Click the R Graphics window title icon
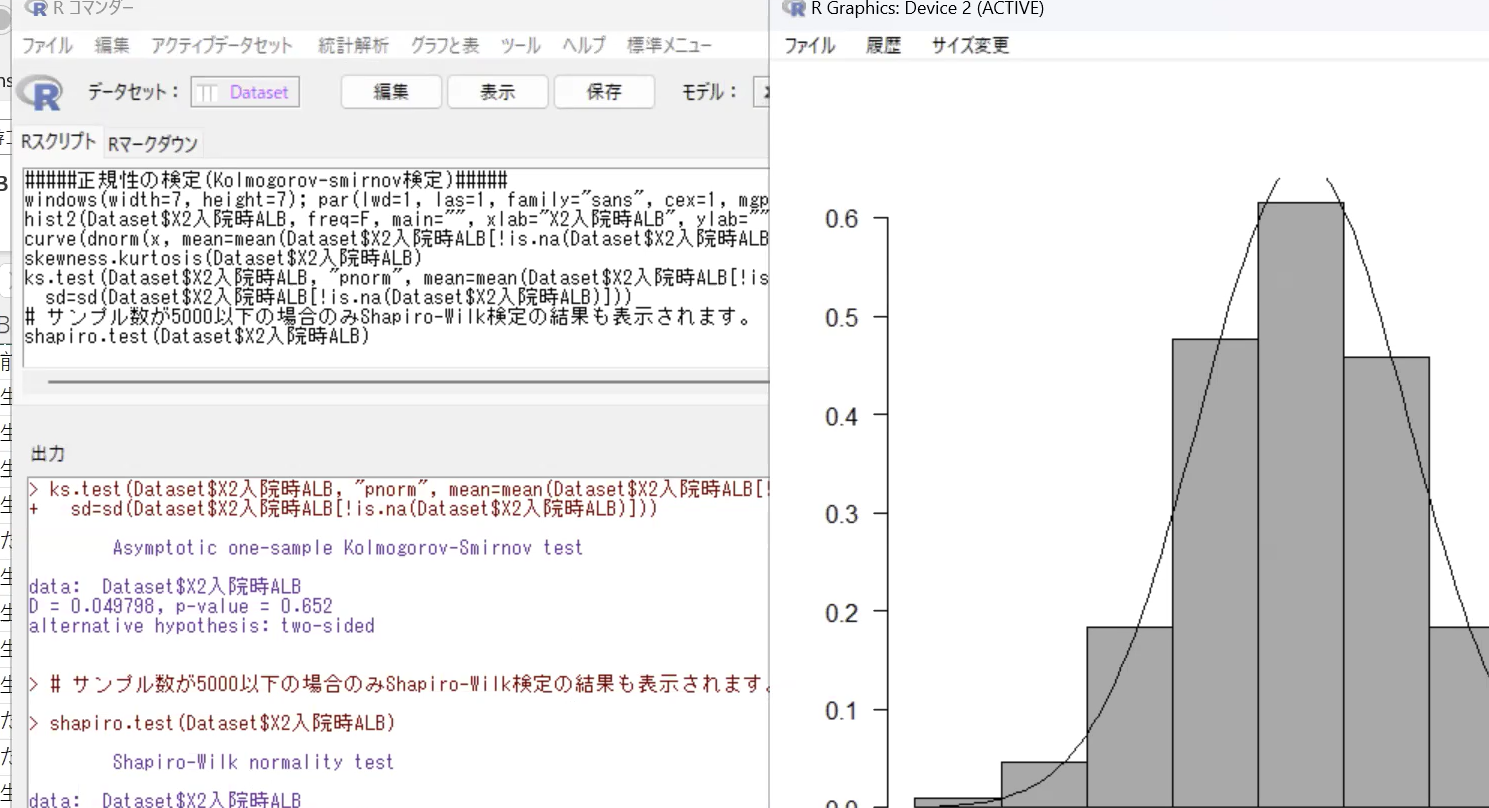 point(795,9)
